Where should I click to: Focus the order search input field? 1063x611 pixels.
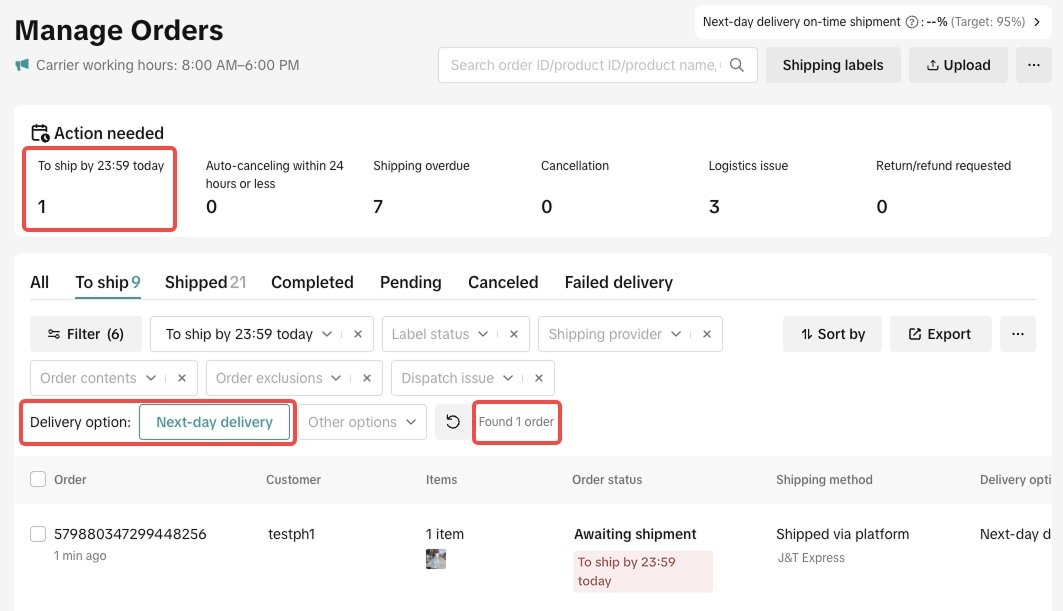click(583, 65)
